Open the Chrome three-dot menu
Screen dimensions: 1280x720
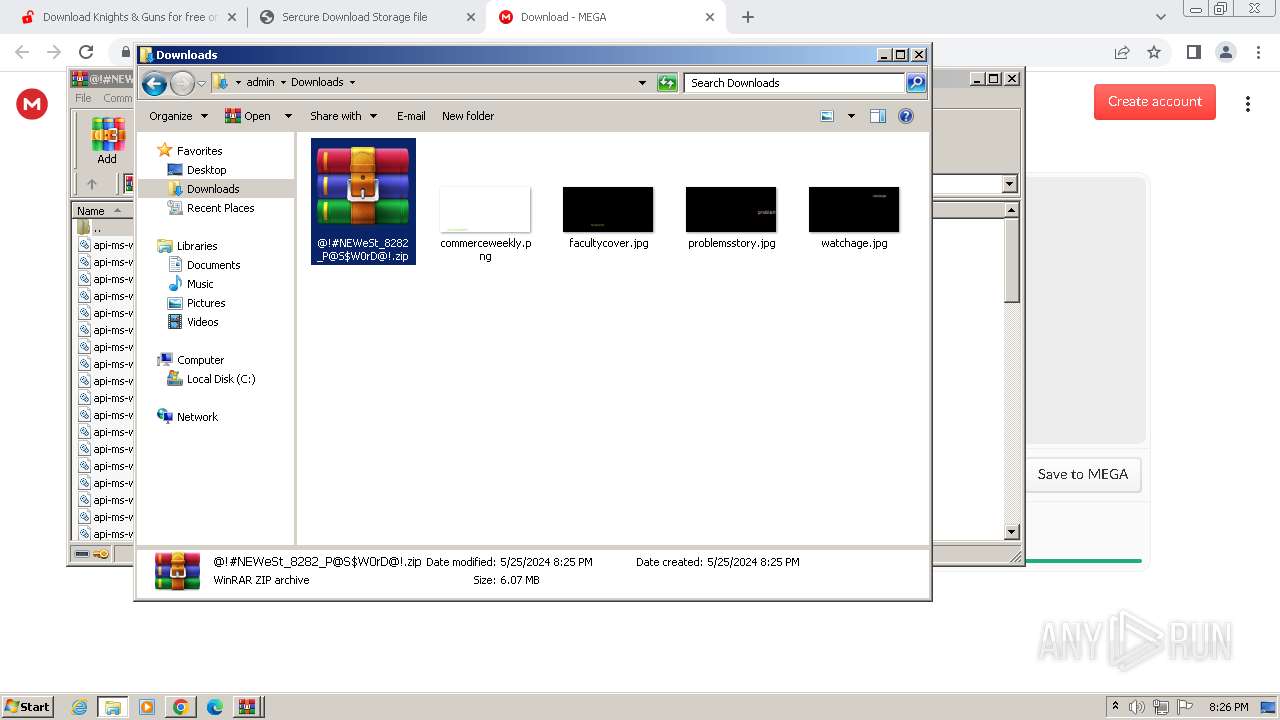tap(1258, 52)
